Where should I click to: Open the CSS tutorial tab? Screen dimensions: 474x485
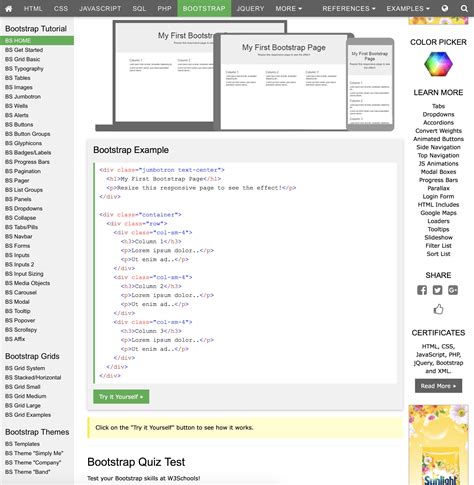[61, 8]
